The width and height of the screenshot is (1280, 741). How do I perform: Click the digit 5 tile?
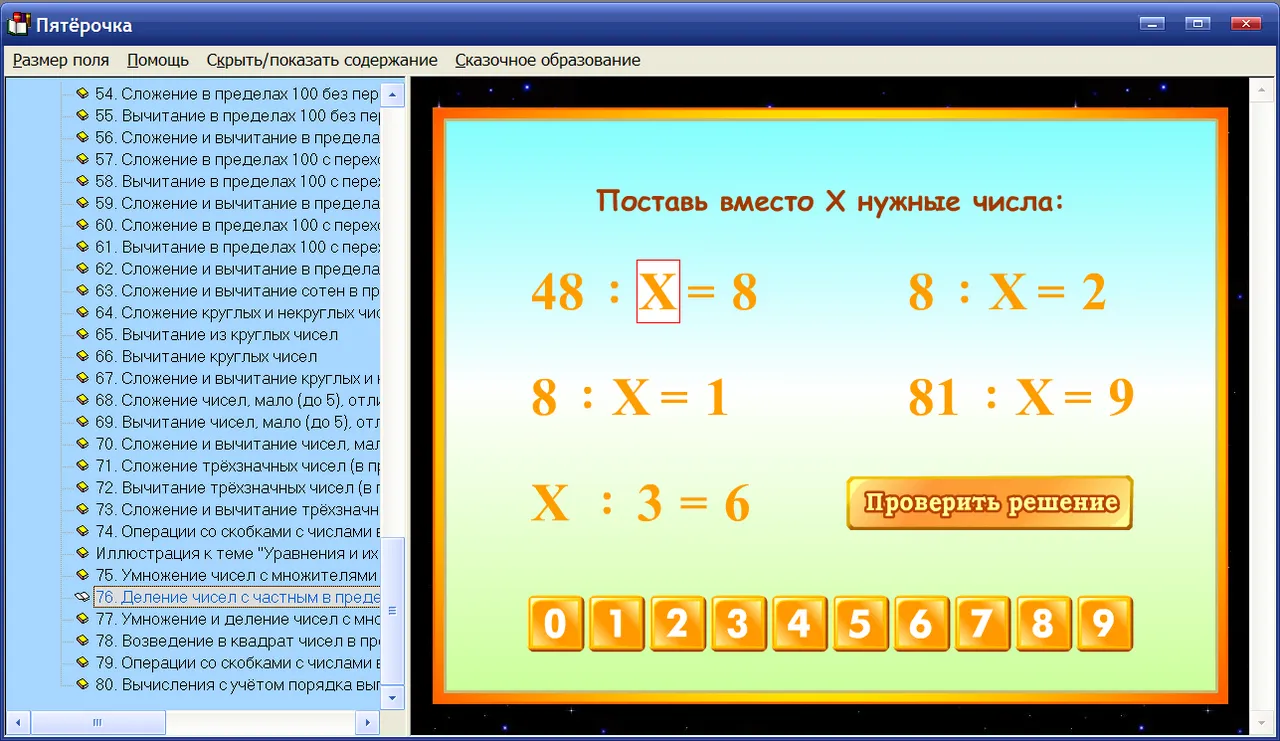[860, 624]
